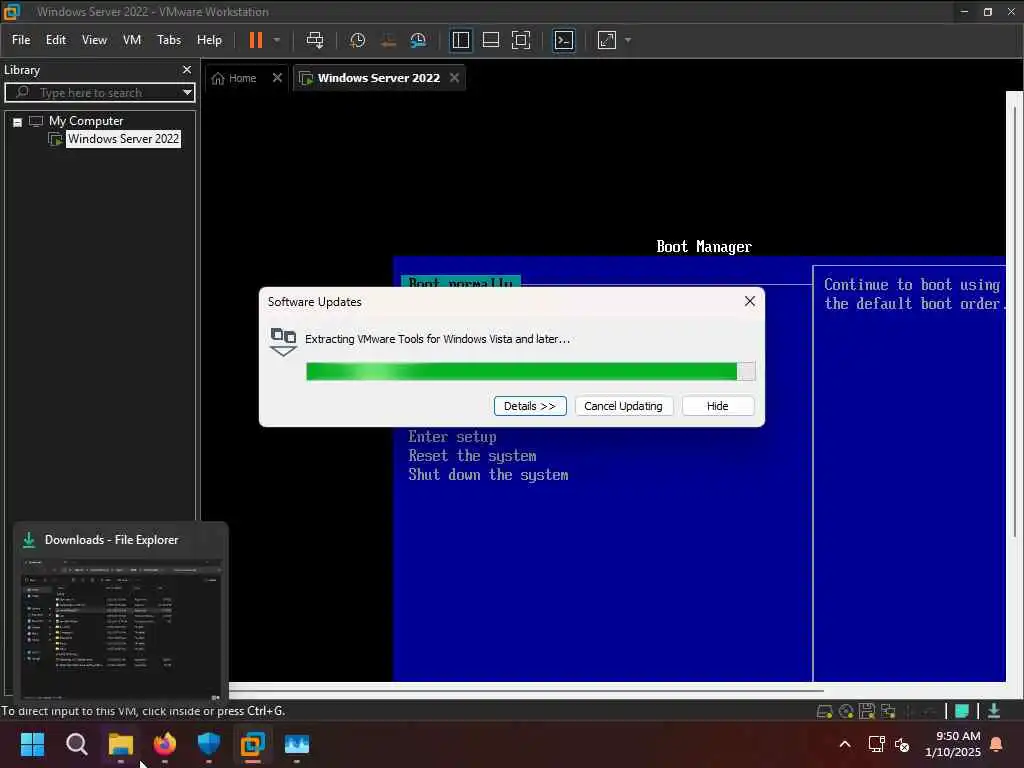Screen dimensions: 1024x768
Task: Close the Software Updates dialog
Action: 750,301
